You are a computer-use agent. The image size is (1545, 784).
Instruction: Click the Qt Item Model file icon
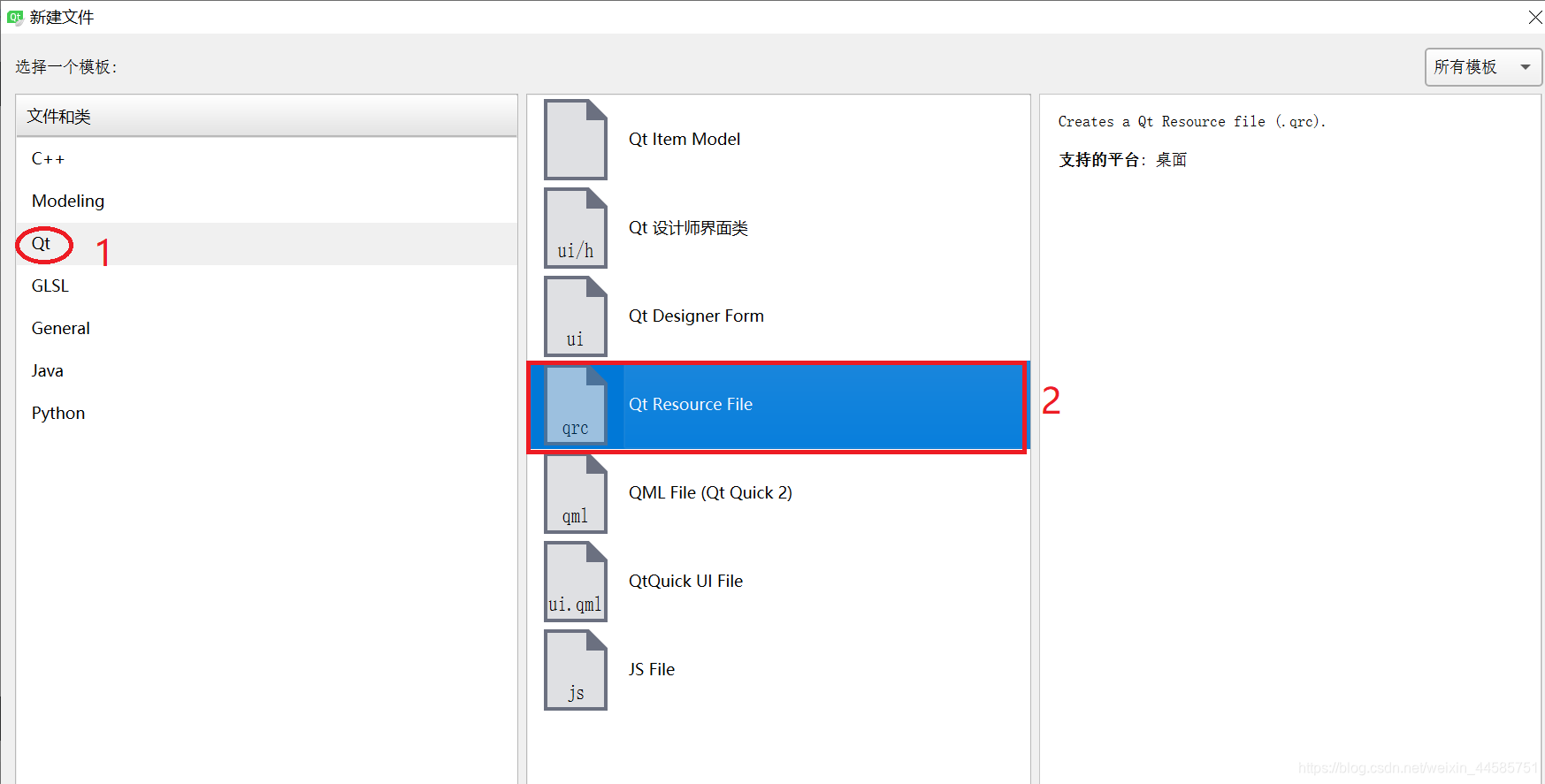(576, 140)
